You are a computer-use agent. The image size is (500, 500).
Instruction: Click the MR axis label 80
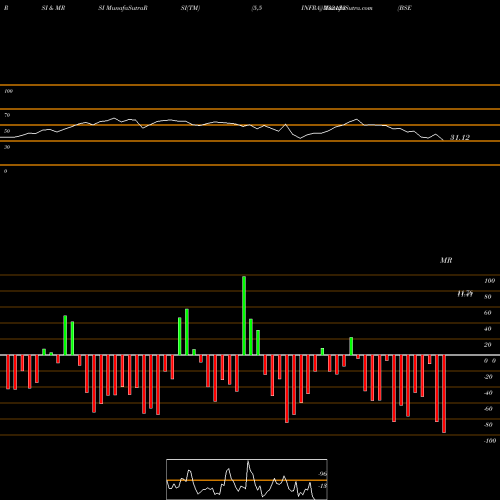(488, 297)
